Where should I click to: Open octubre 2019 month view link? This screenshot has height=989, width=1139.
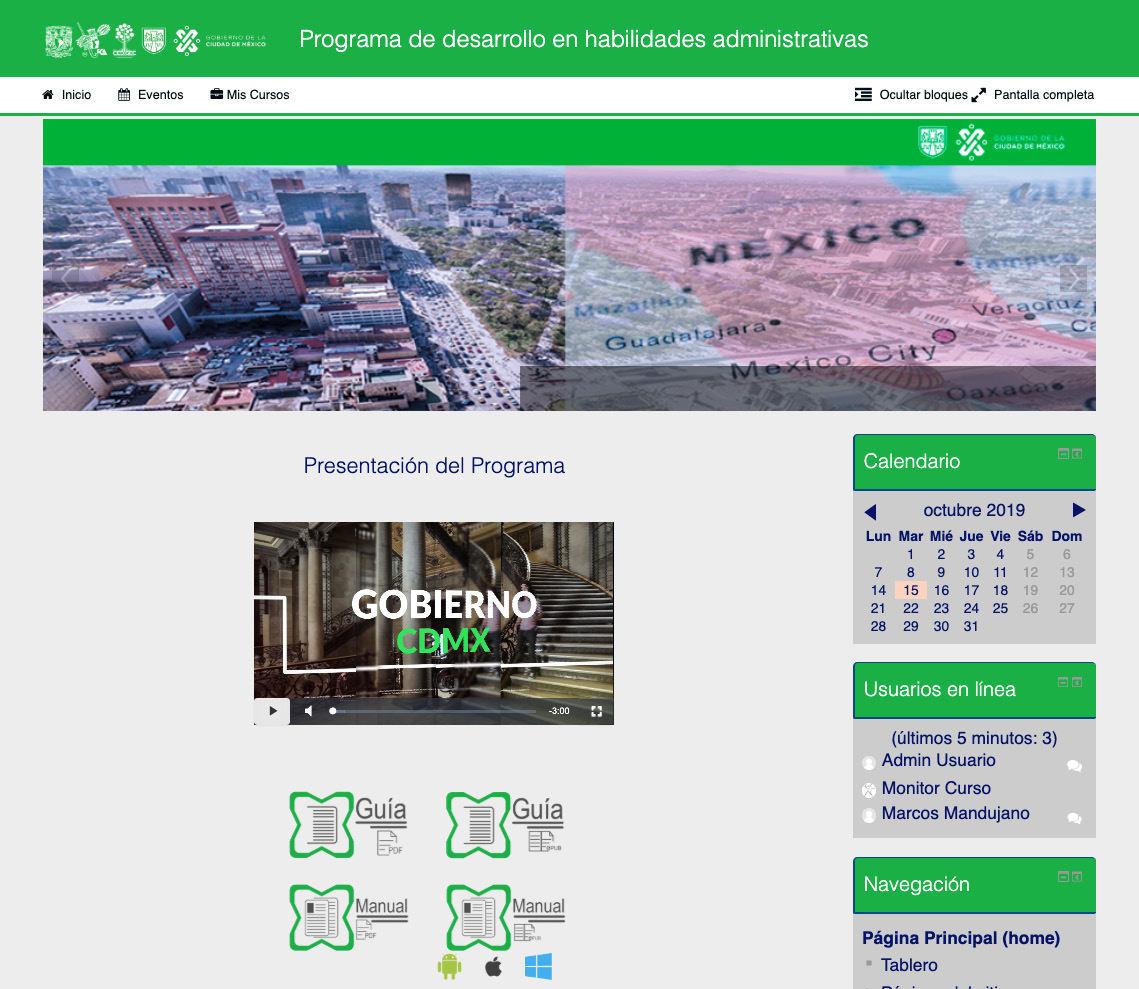click(974, 510)
